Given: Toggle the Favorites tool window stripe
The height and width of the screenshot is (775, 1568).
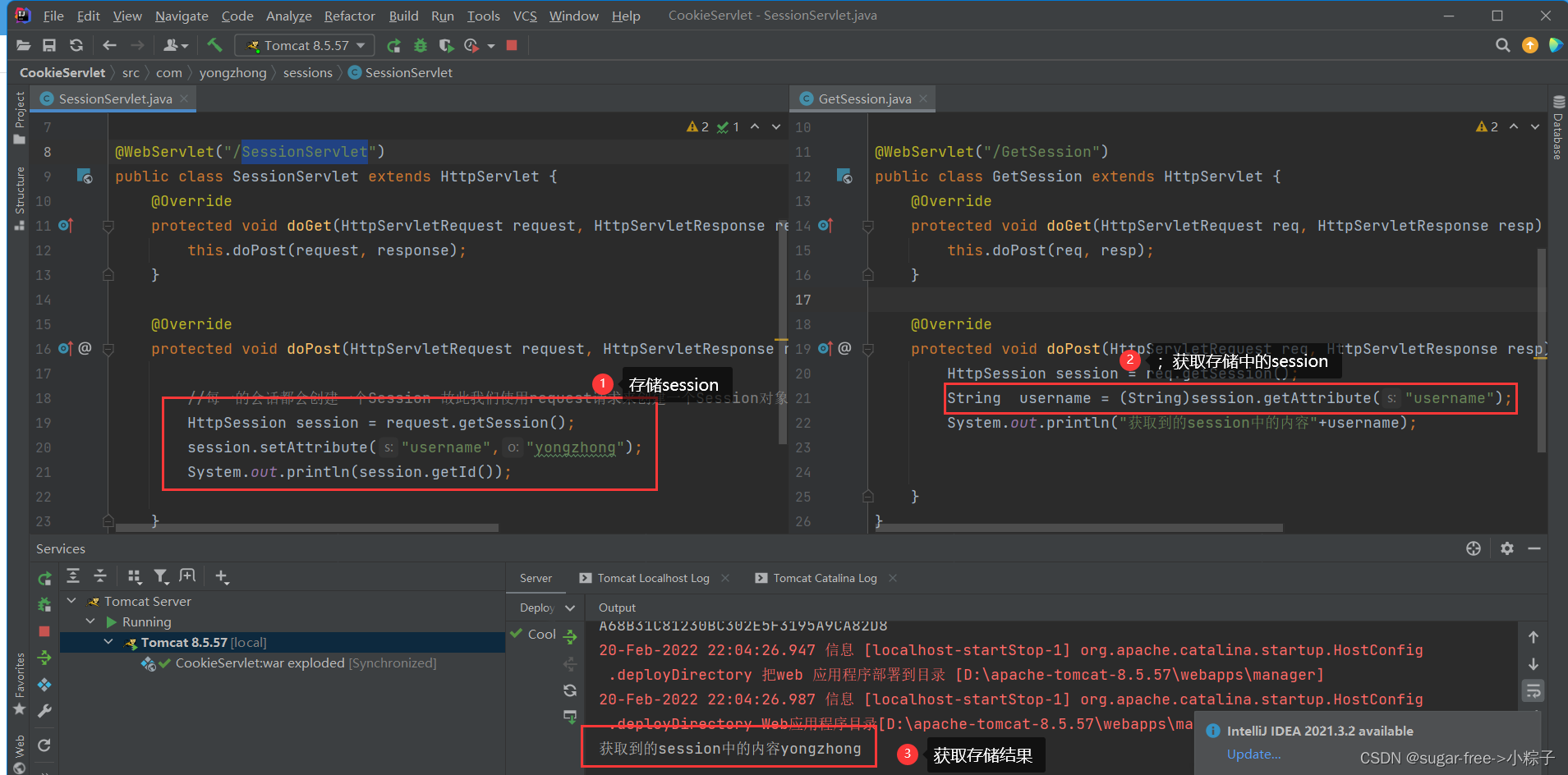Looking at the screenshot, I should (x=19, y=683).
